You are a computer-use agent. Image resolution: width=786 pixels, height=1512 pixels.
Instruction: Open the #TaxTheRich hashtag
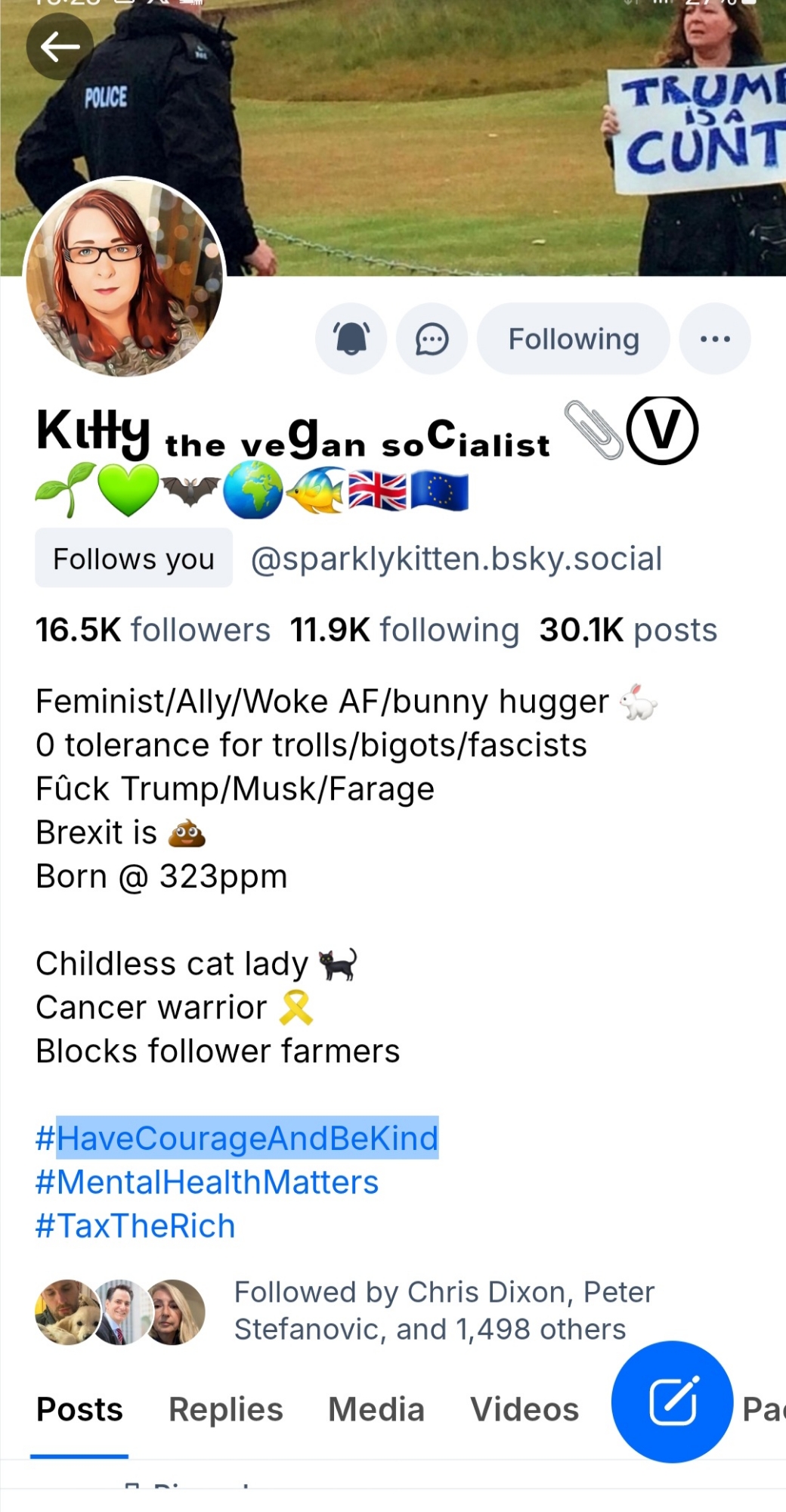point(135,1225)
